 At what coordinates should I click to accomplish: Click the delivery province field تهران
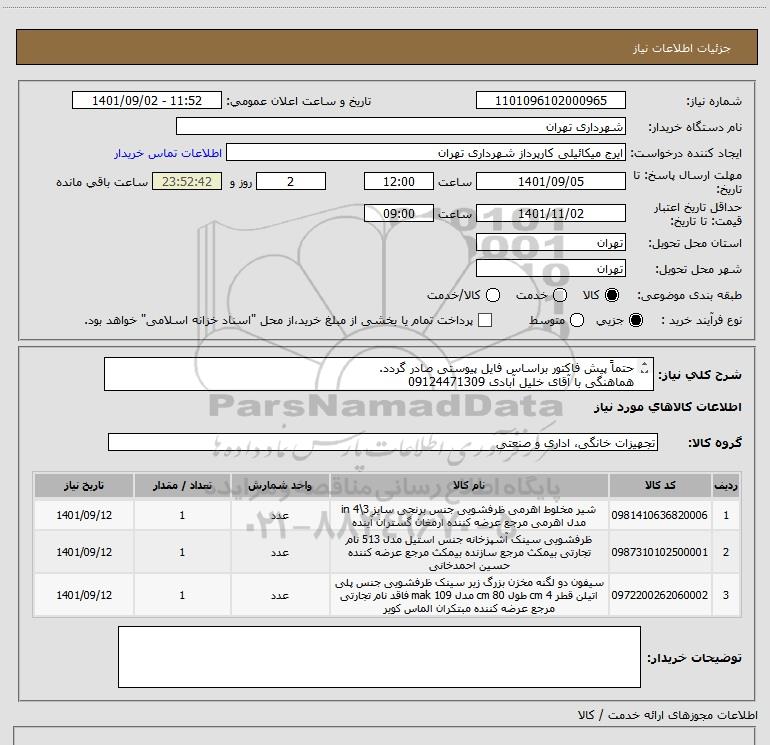coord(550,243)
